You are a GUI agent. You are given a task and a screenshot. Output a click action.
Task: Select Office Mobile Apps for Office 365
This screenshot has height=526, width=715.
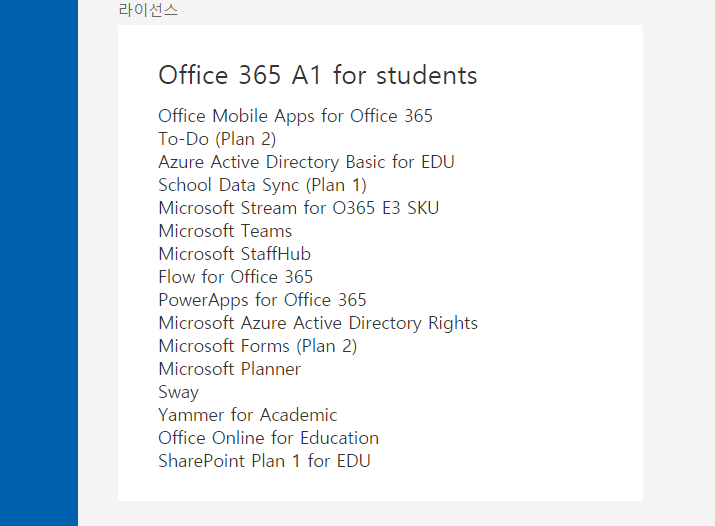coord(295,116)
